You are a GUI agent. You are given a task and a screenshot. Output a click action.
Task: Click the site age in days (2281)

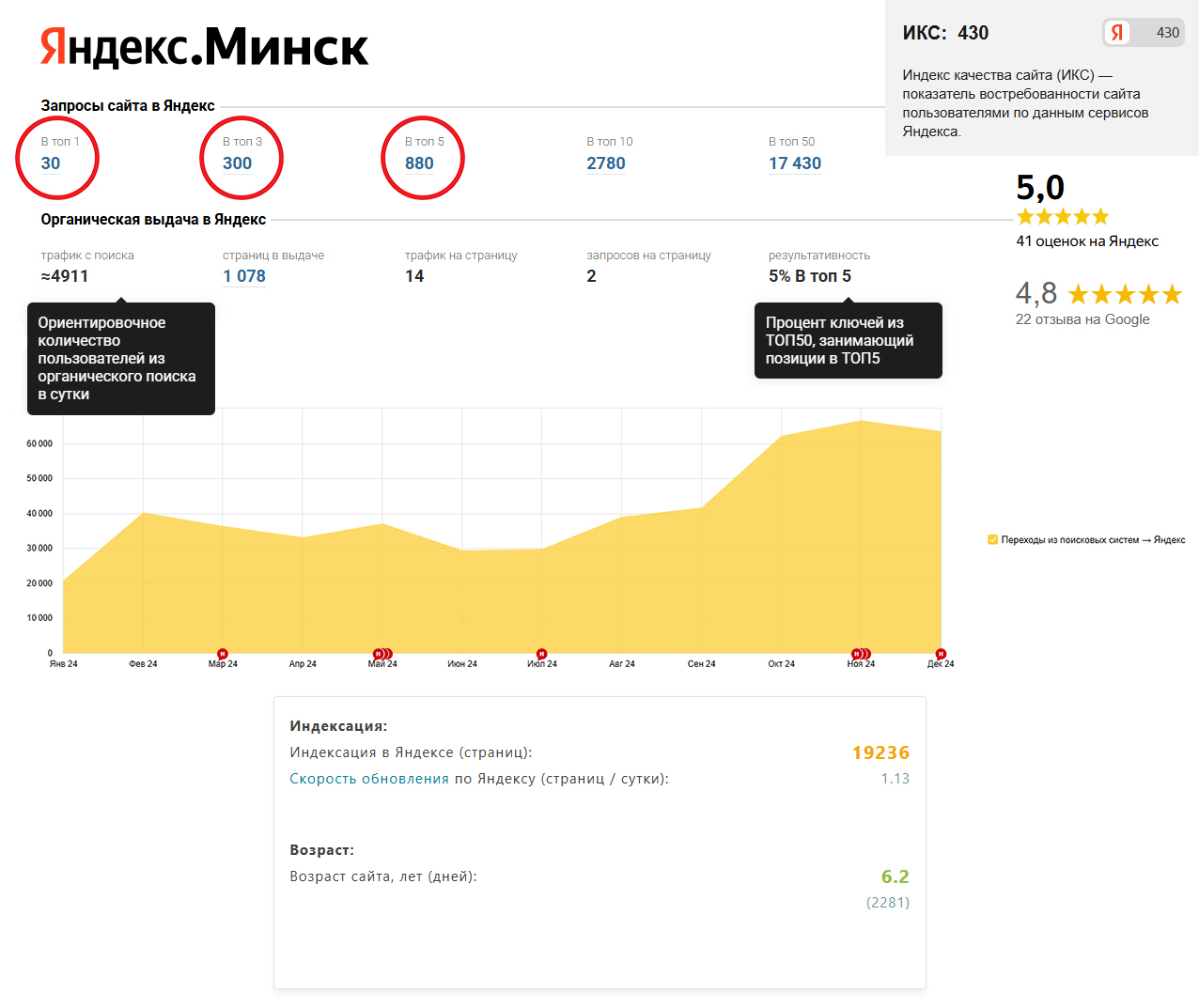[888, 903]
